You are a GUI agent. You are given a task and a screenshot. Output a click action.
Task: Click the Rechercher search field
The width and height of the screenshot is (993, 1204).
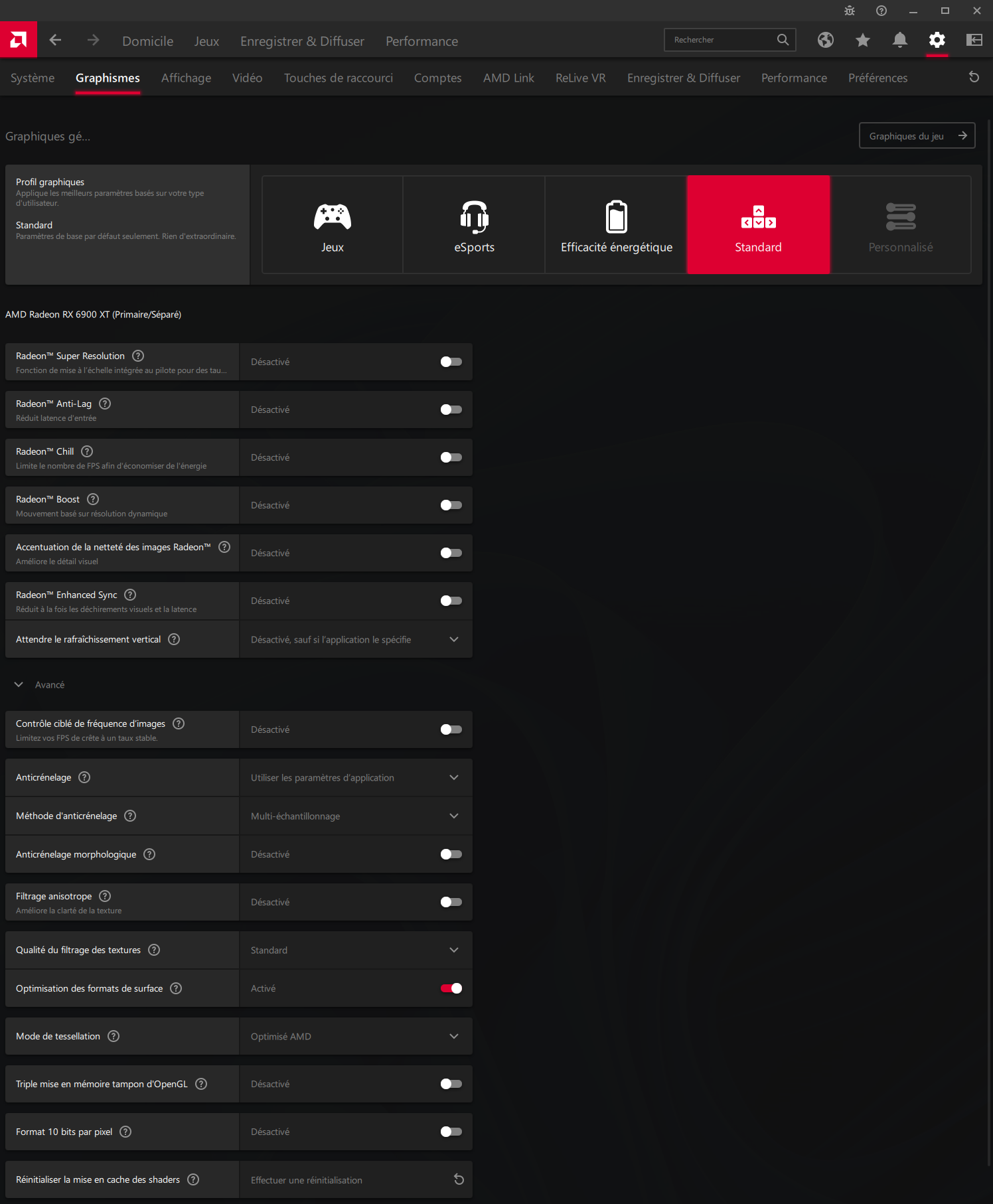[720, 40]
